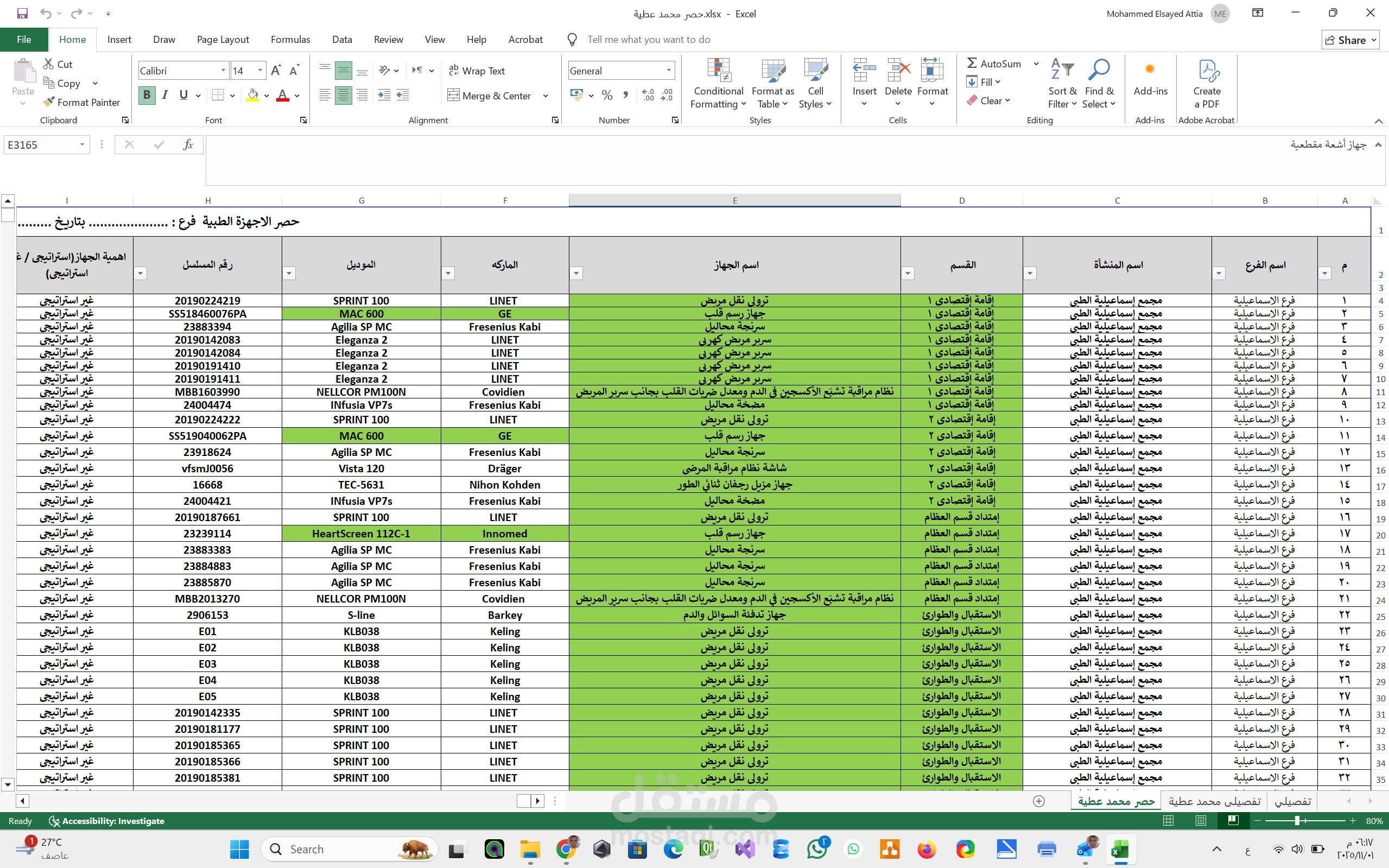Decrease decimal places
The width and height of the screenshot is (1389, 868).
click(667, 96)
